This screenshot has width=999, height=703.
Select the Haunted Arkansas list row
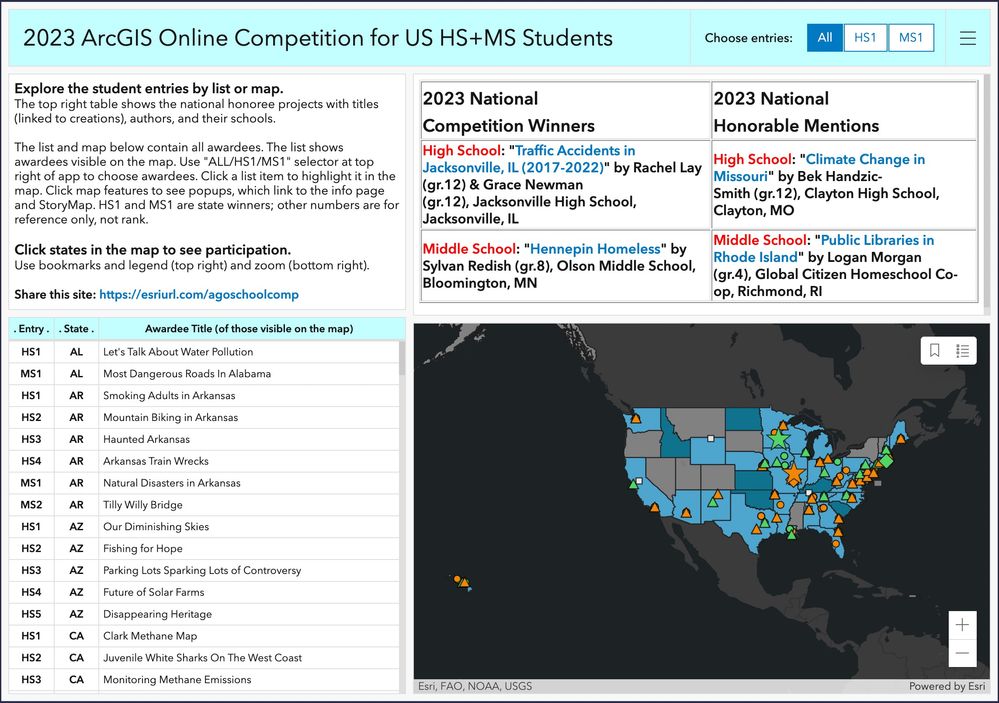coord(204,439)
